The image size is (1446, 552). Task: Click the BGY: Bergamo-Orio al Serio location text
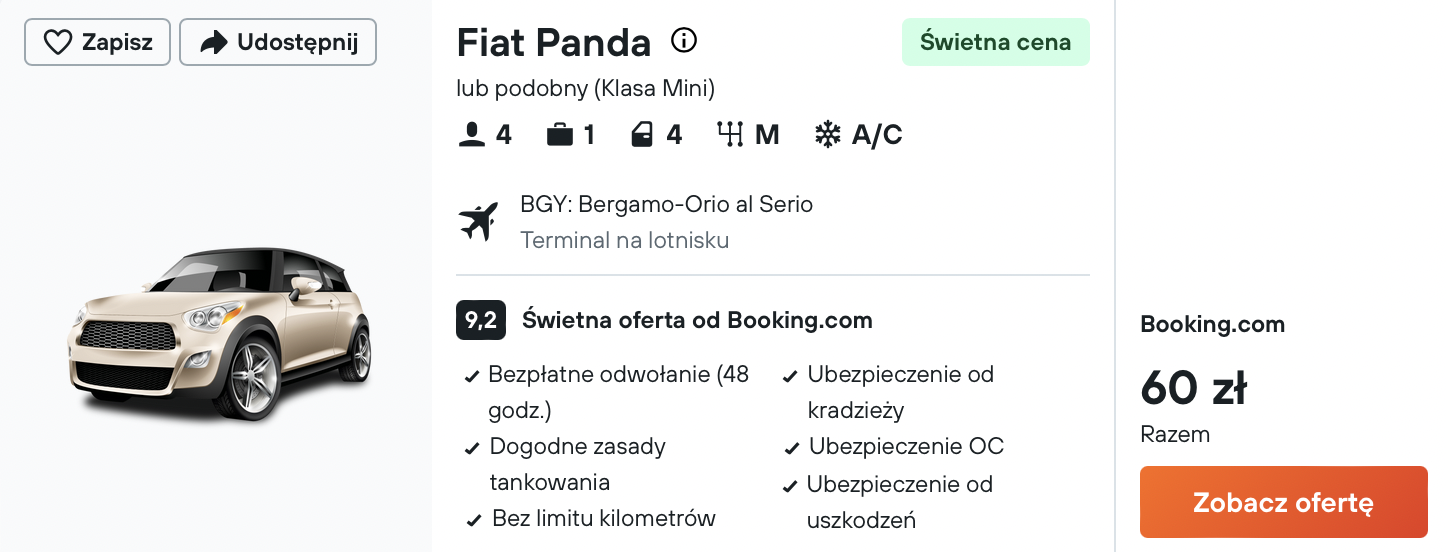(666, 205)
